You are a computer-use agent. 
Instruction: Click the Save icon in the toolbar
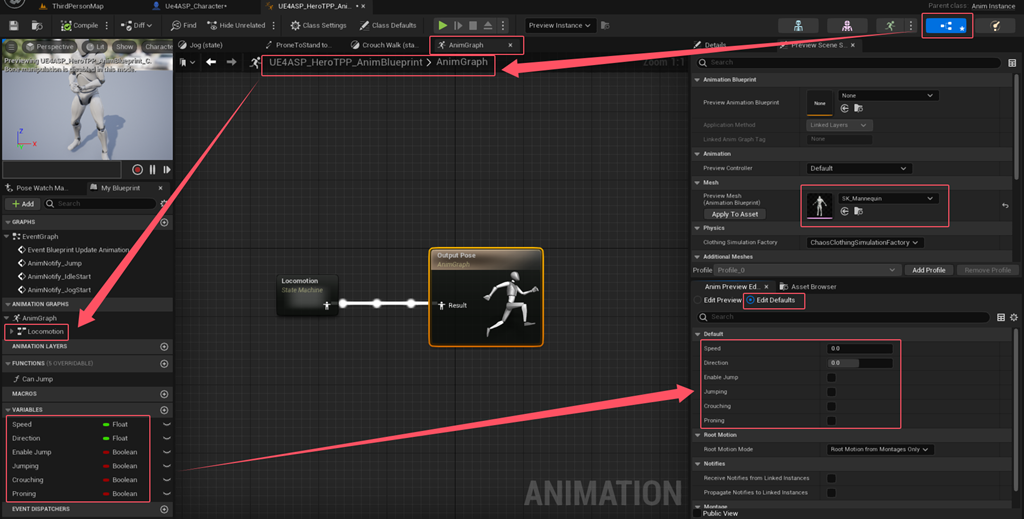click(x=14, y=25)
